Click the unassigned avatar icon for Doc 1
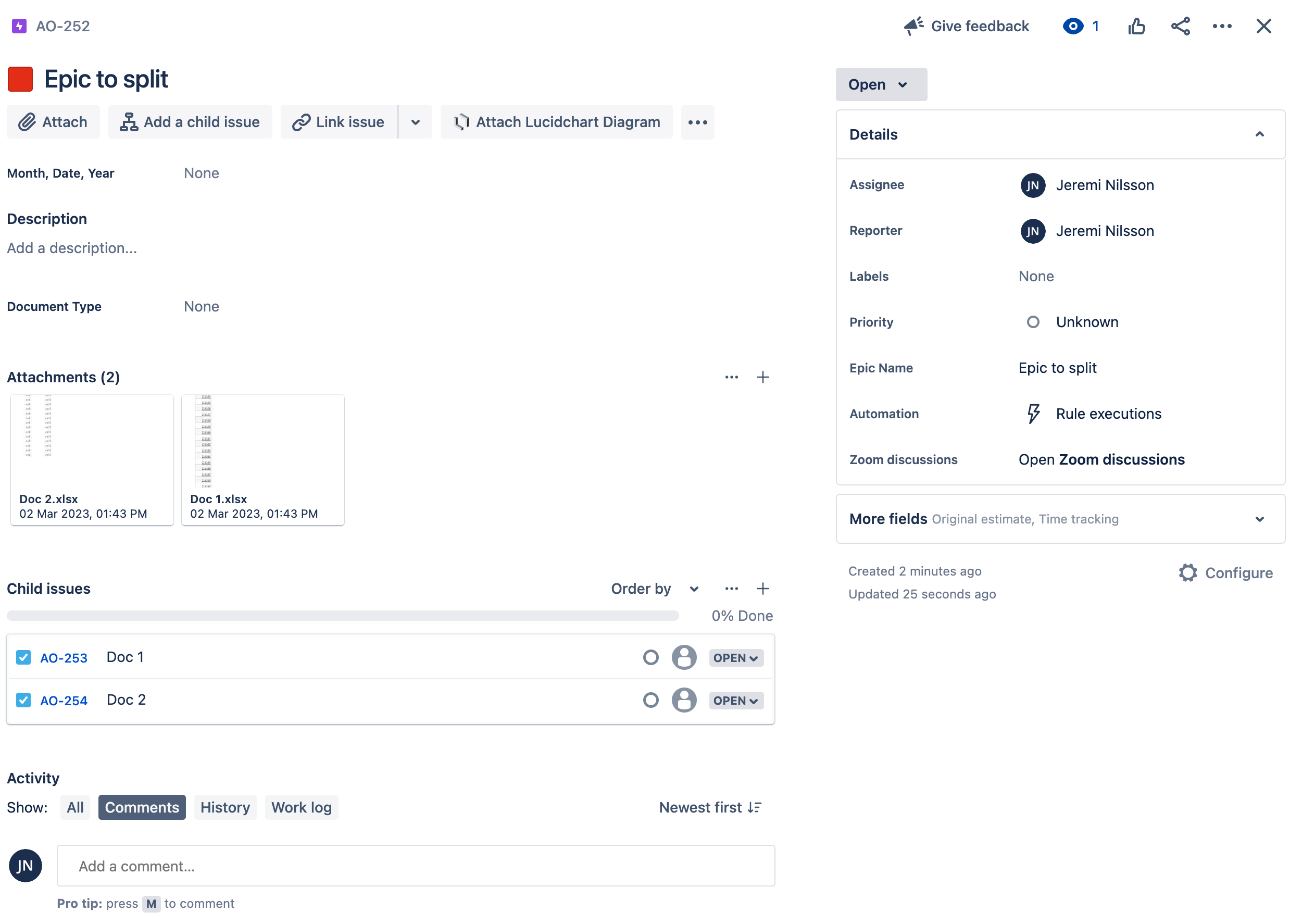Screen dimensions: 1302x924 (x=684, y=657)
